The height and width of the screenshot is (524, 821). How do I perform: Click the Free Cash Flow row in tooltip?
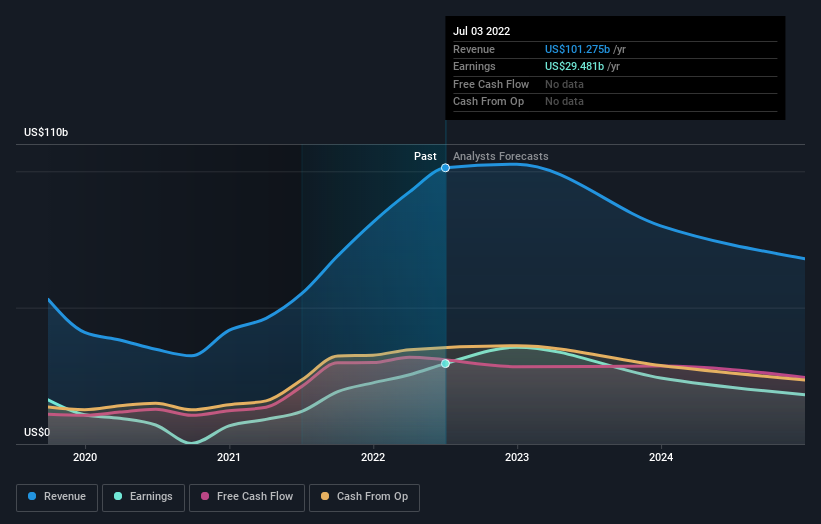615,84
